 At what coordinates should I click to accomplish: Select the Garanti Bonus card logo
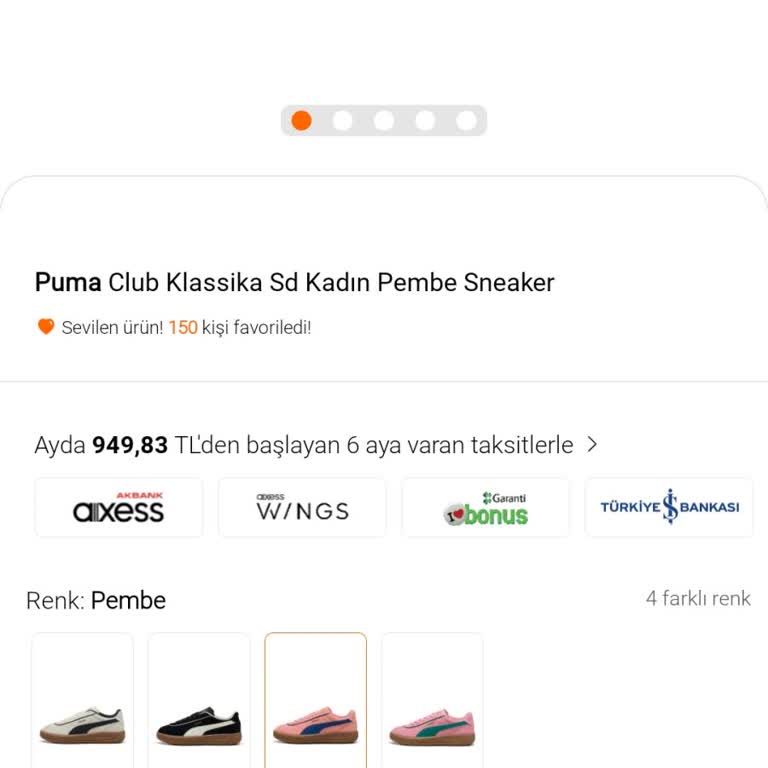(x=485, y=507)
